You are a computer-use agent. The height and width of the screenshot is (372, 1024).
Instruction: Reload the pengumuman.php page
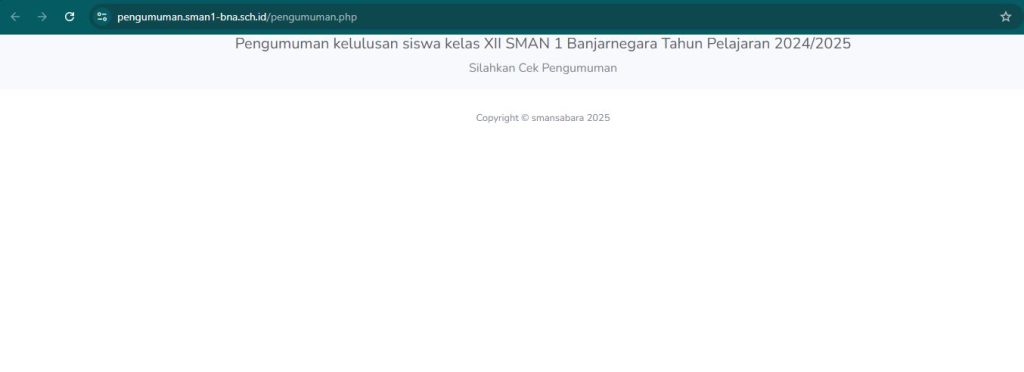[70, 17]
